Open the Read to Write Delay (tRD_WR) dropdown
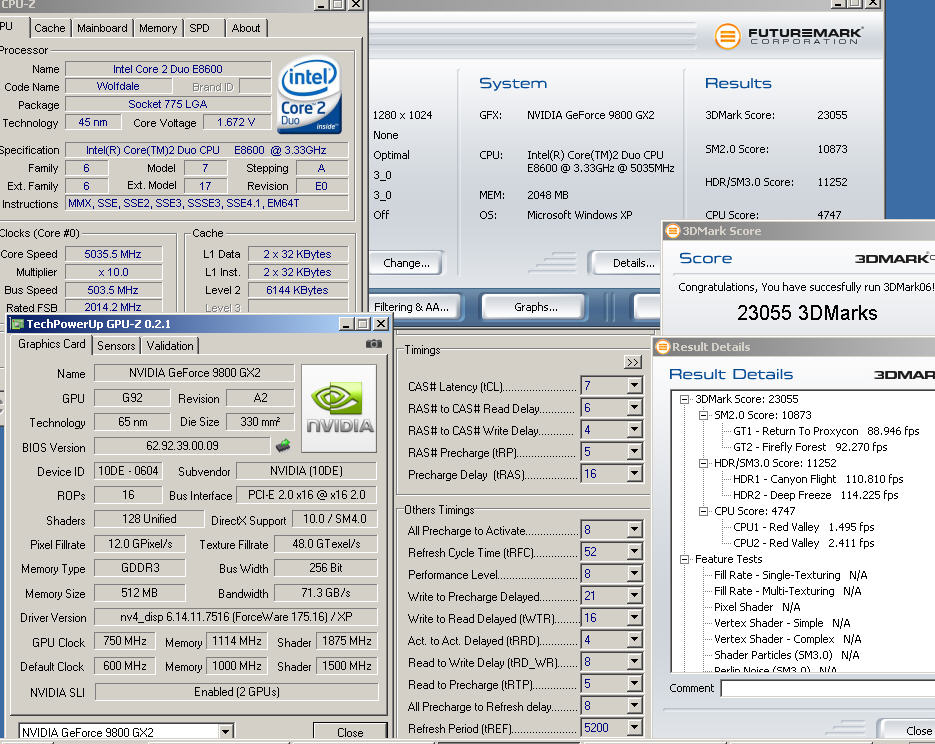This screenshot has width=935, height=744. [x=634, y=662]
